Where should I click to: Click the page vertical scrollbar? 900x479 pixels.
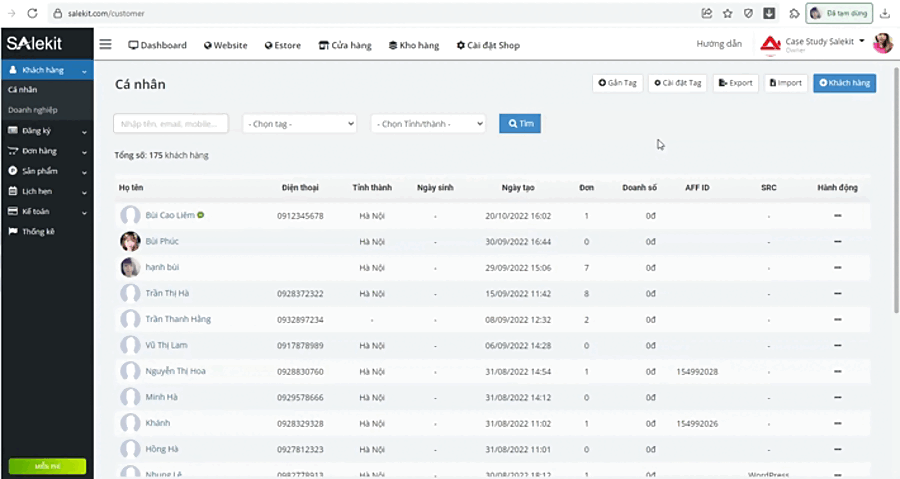tap(896, 189)
